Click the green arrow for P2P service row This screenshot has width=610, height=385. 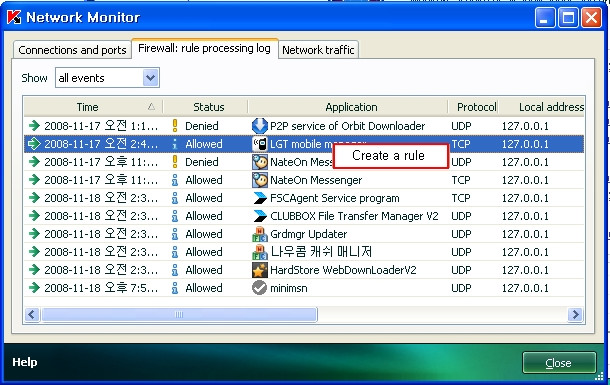34,126
